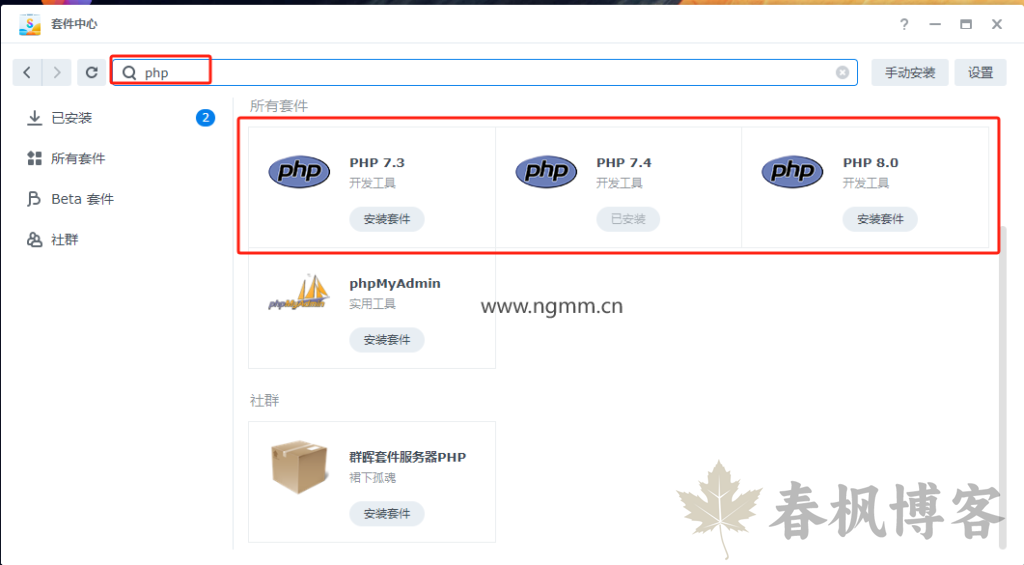Click the Package Center app icon
Screen dimensions: 1024x565
(x=30, y=24)
